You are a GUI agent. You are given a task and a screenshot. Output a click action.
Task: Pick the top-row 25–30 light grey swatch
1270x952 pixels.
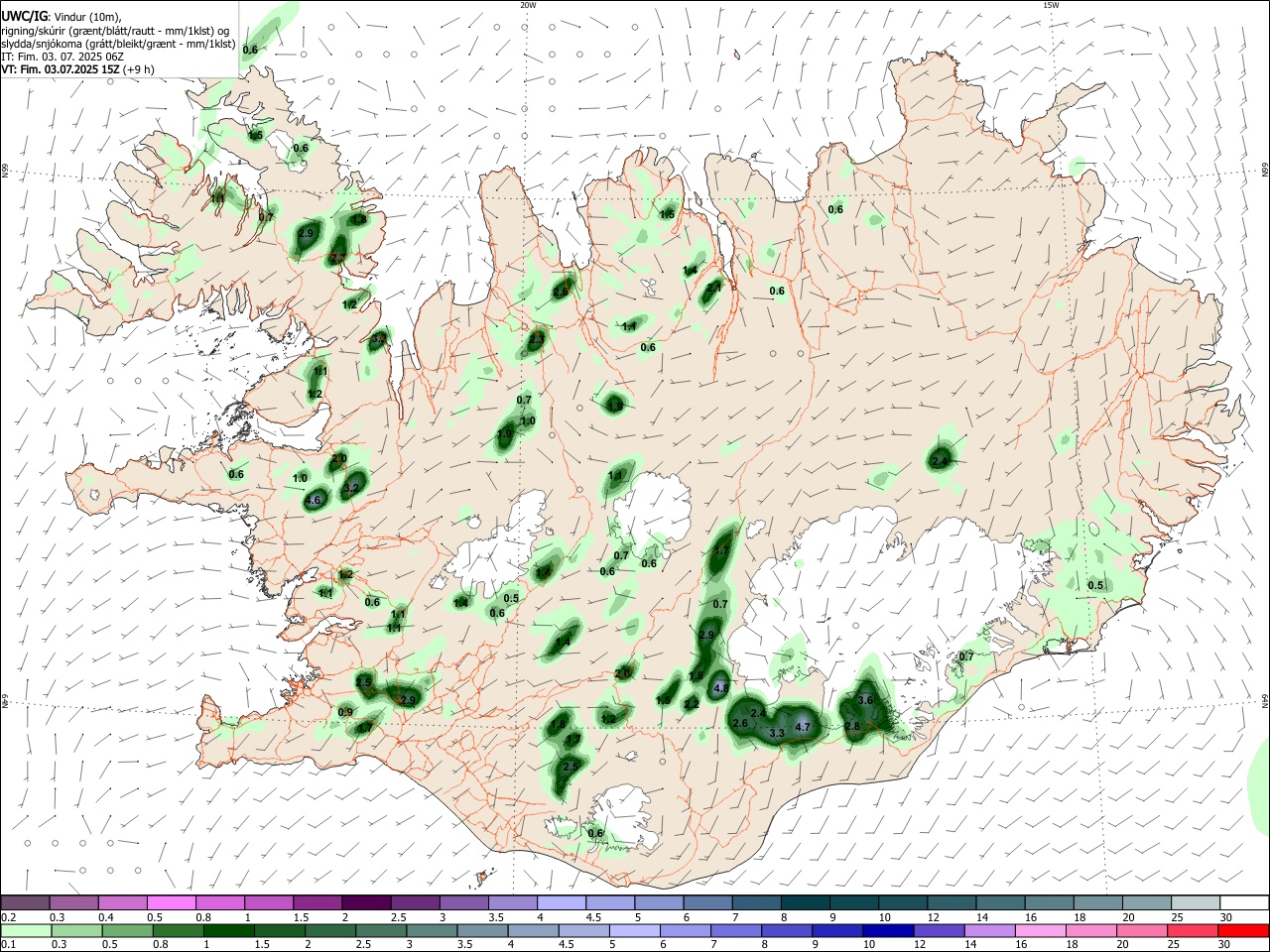1194,902
